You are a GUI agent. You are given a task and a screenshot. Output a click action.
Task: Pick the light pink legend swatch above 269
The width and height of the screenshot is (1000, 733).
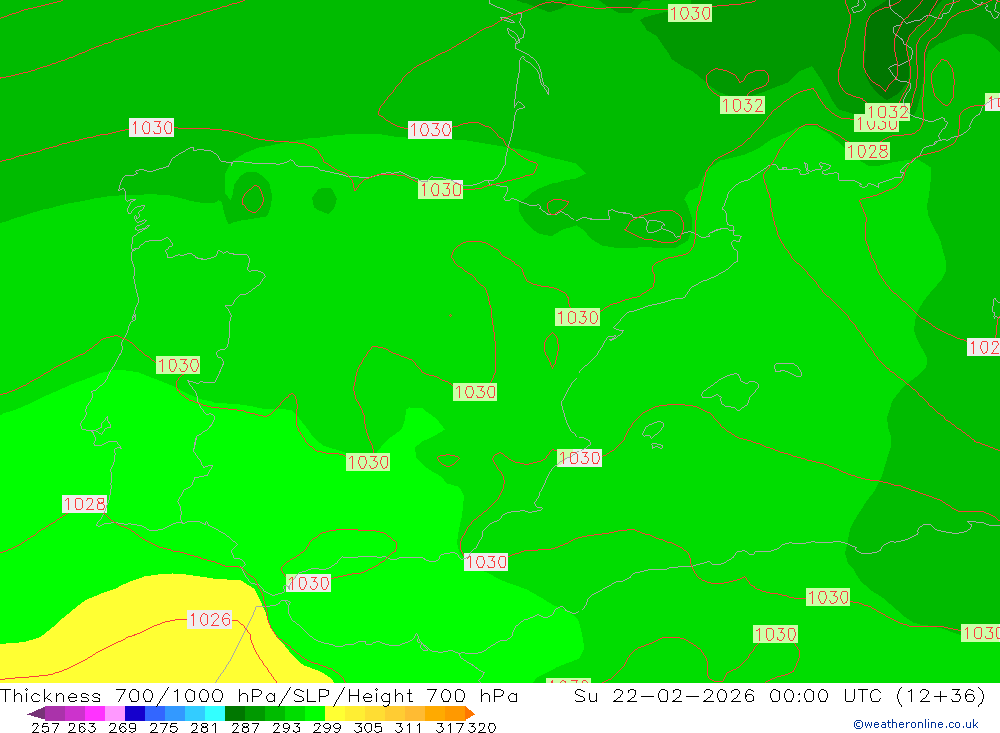[115, 713]
